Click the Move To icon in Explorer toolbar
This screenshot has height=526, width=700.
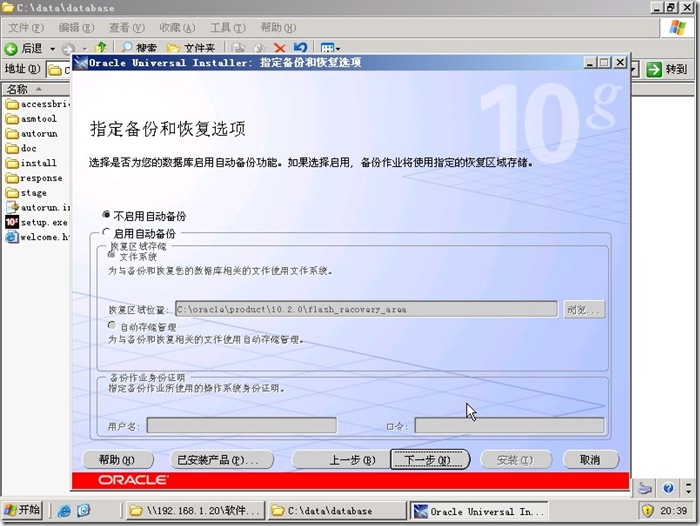(239, 48)
